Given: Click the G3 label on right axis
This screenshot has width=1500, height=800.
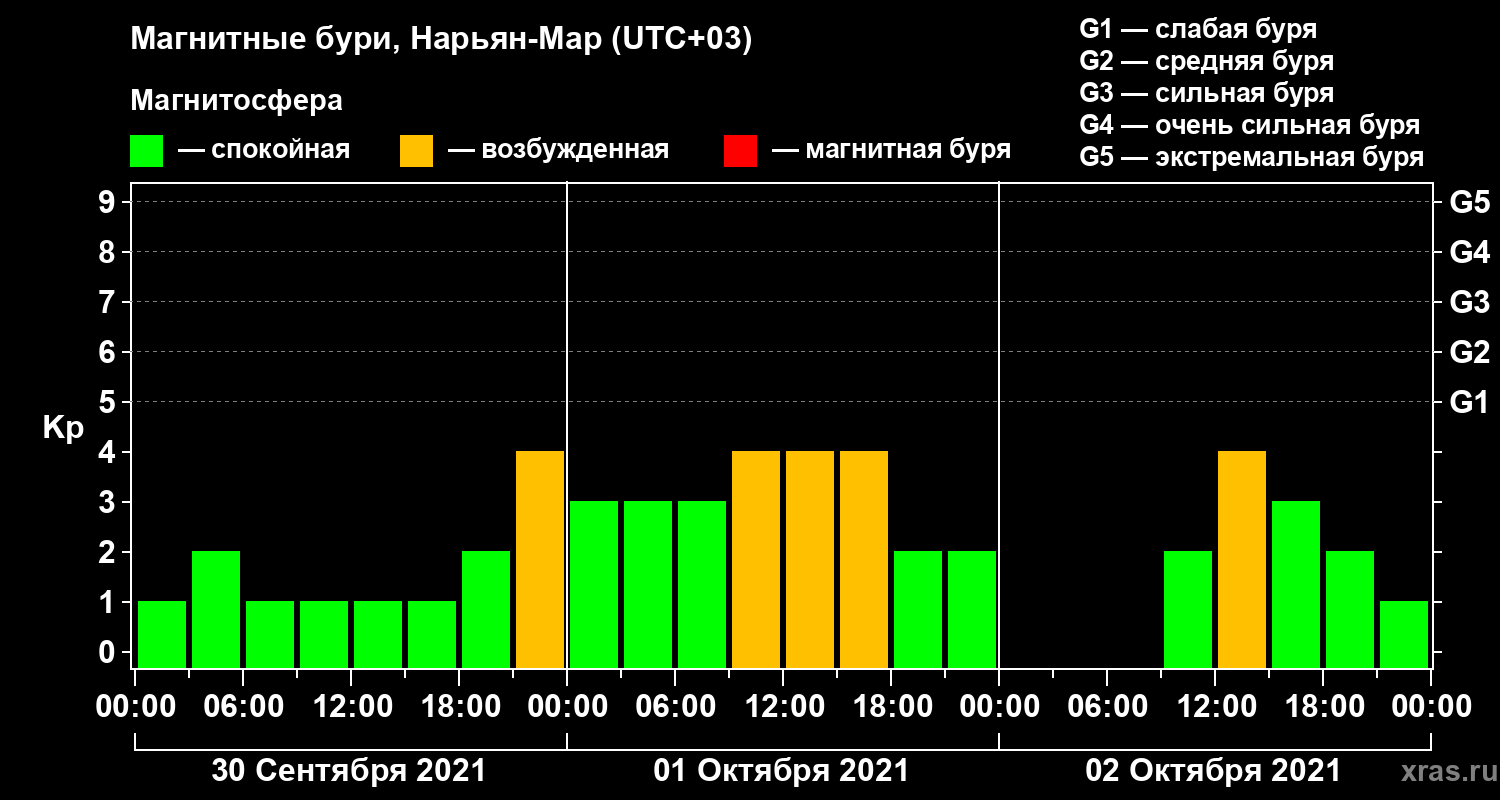Looking at the screenshot, I should 1469,302.
